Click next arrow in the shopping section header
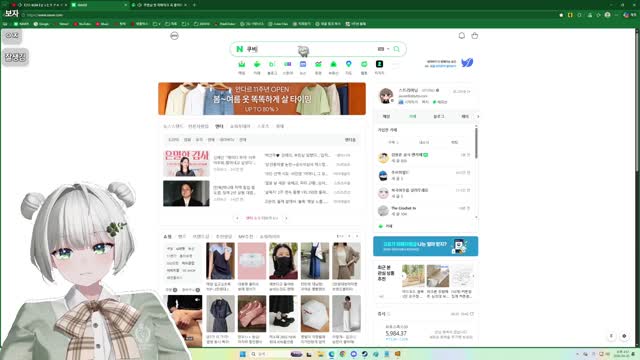 pos(357,236)
